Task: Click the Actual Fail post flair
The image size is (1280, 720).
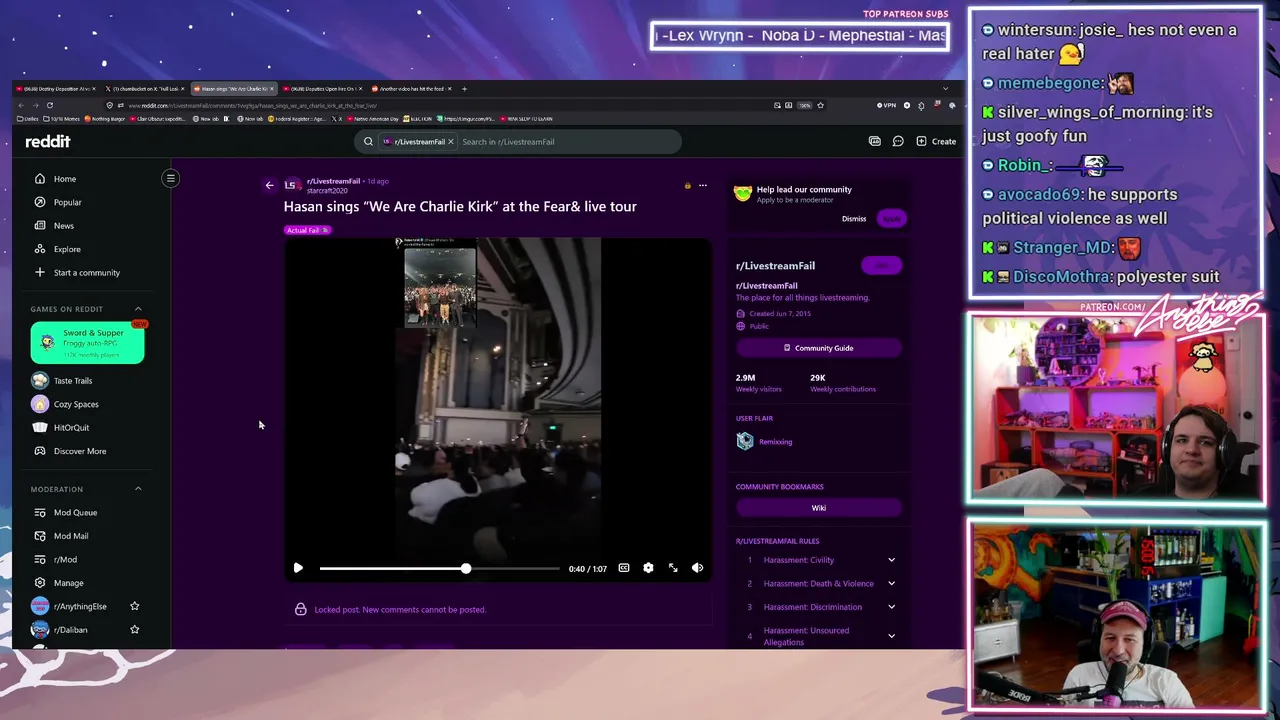Action: pyautogui.click(x=307, y=230)
